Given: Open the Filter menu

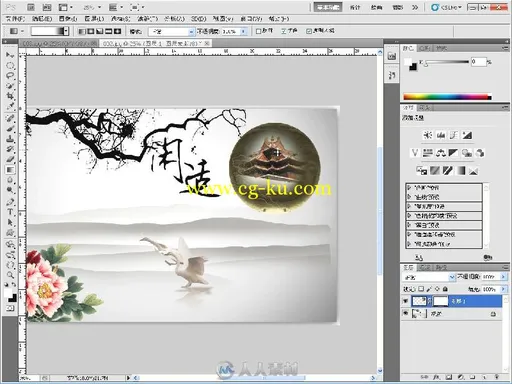Looking at the screenshot, I should coord(147,19).
